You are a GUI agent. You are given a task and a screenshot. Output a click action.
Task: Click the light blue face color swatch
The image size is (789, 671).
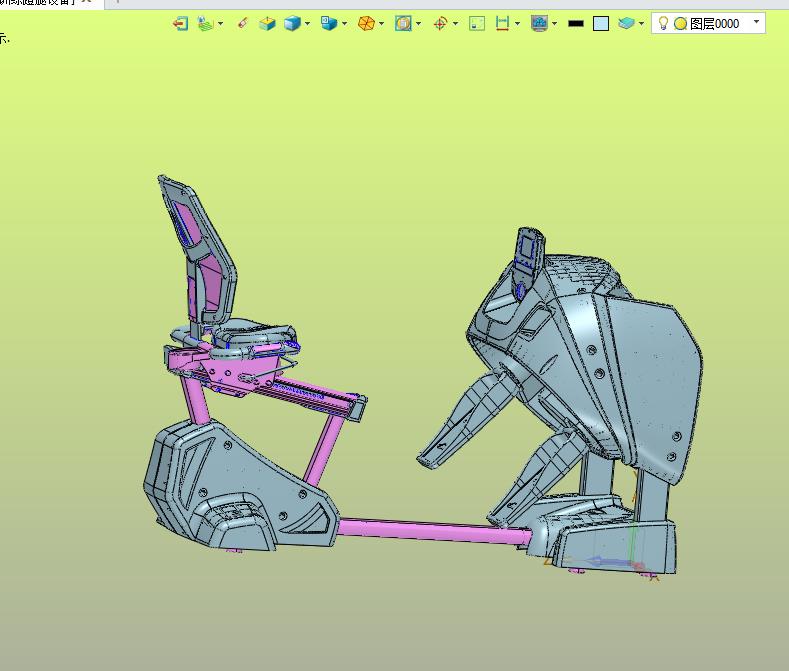click(x=601, y=24)
